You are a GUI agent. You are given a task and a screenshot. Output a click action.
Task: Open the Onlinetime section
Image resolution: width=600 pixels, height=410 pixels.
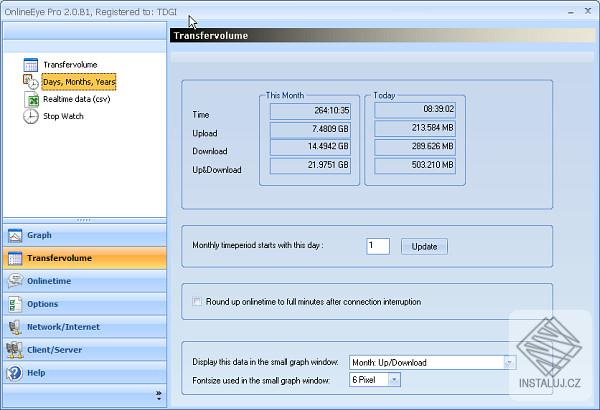click(85, 281)
